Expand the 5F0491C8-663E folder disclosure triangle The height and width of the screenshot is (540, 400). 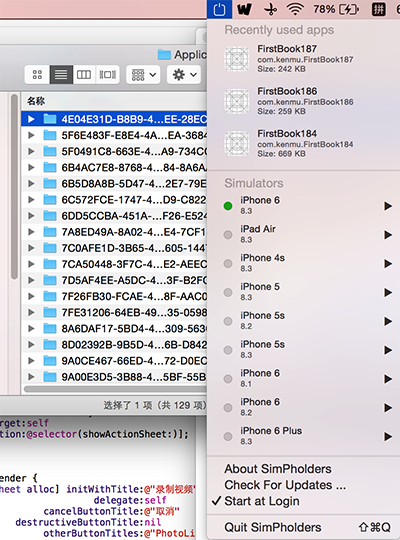[x=31, y=151]
